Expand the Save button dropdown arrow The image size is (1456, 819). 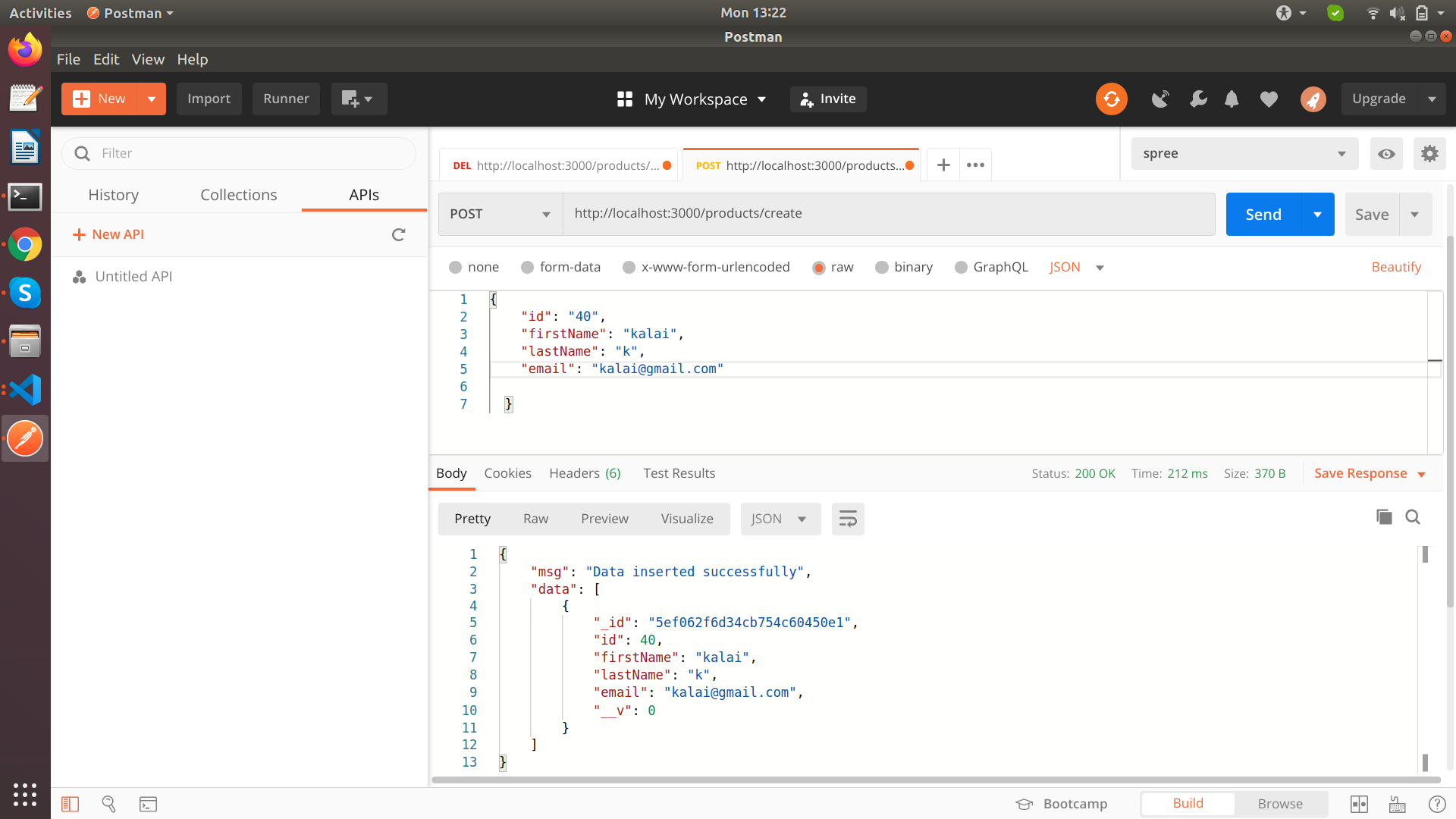1415,215
